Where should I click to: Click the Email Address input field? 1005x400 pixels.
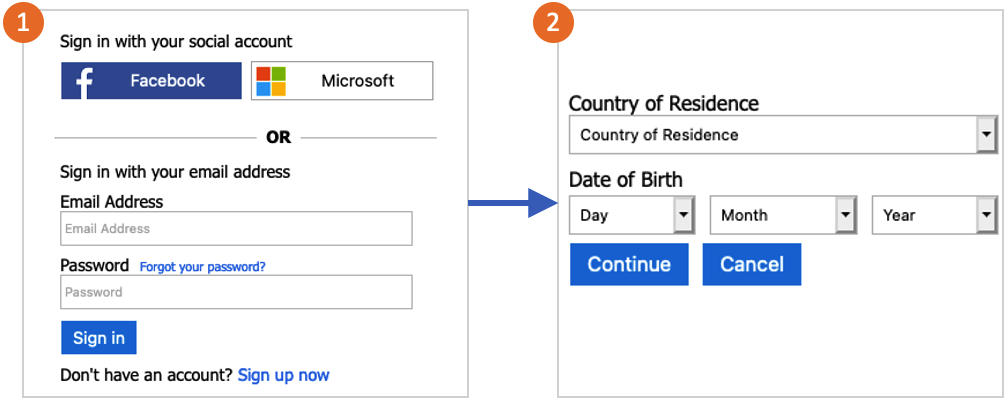coord(237,229)
